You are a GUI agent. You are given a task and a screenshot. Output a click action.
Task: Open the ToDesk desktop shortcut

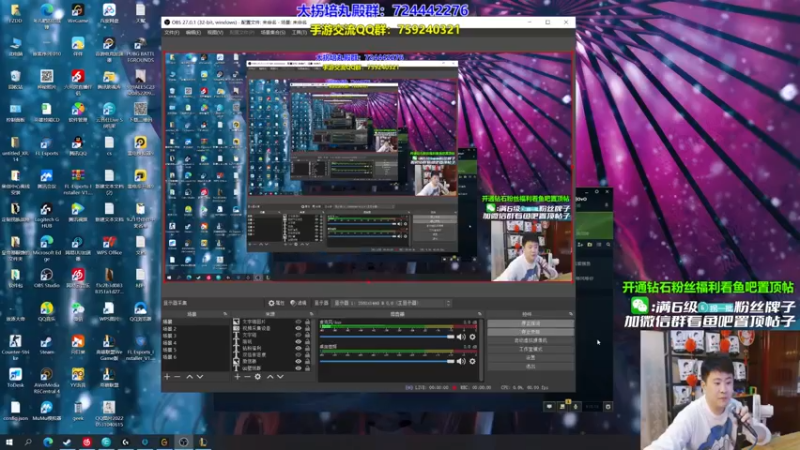coord(15,378)
